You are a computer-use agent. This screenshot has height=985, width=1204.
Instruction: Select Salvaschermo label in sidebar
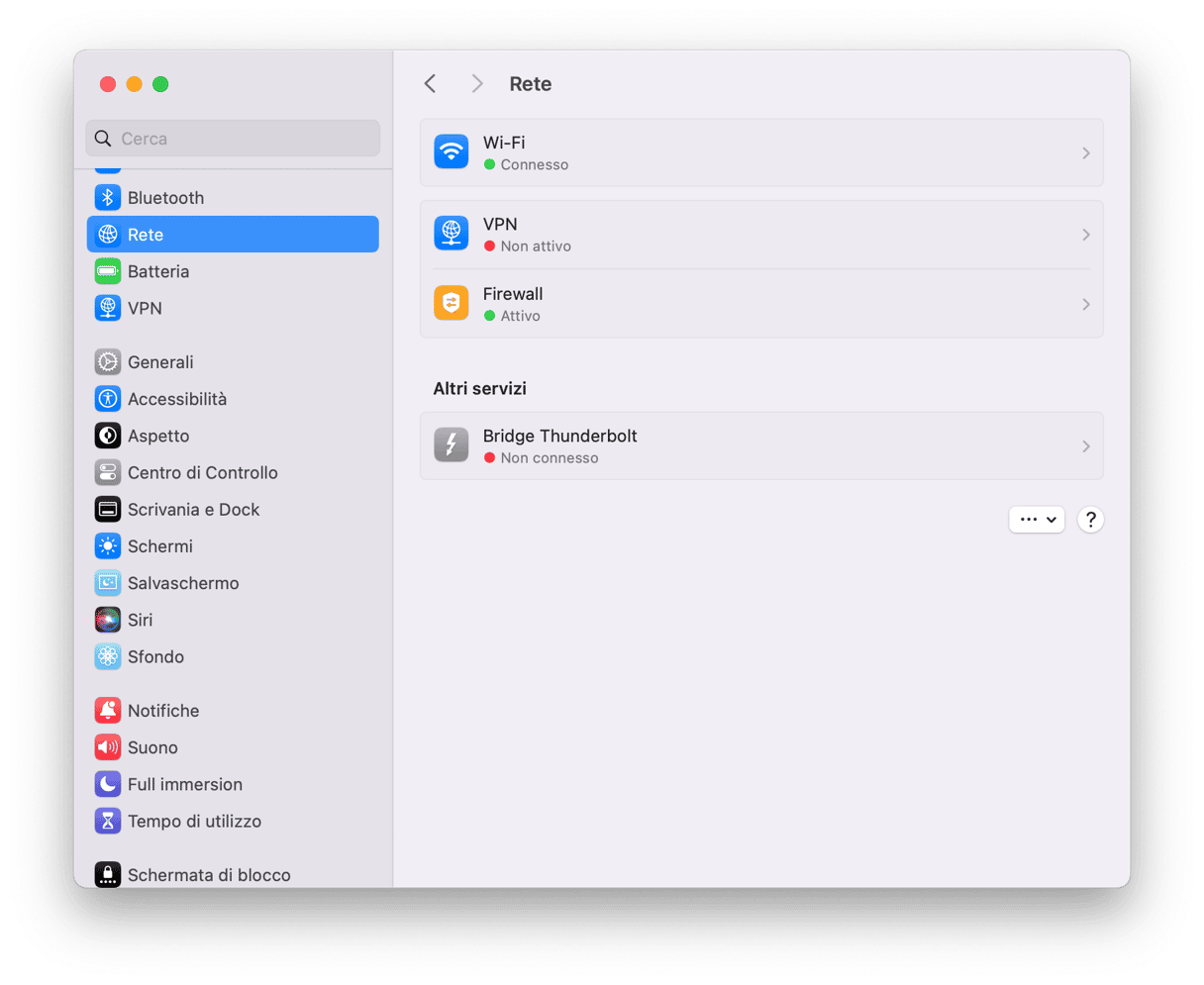point(183,583)
